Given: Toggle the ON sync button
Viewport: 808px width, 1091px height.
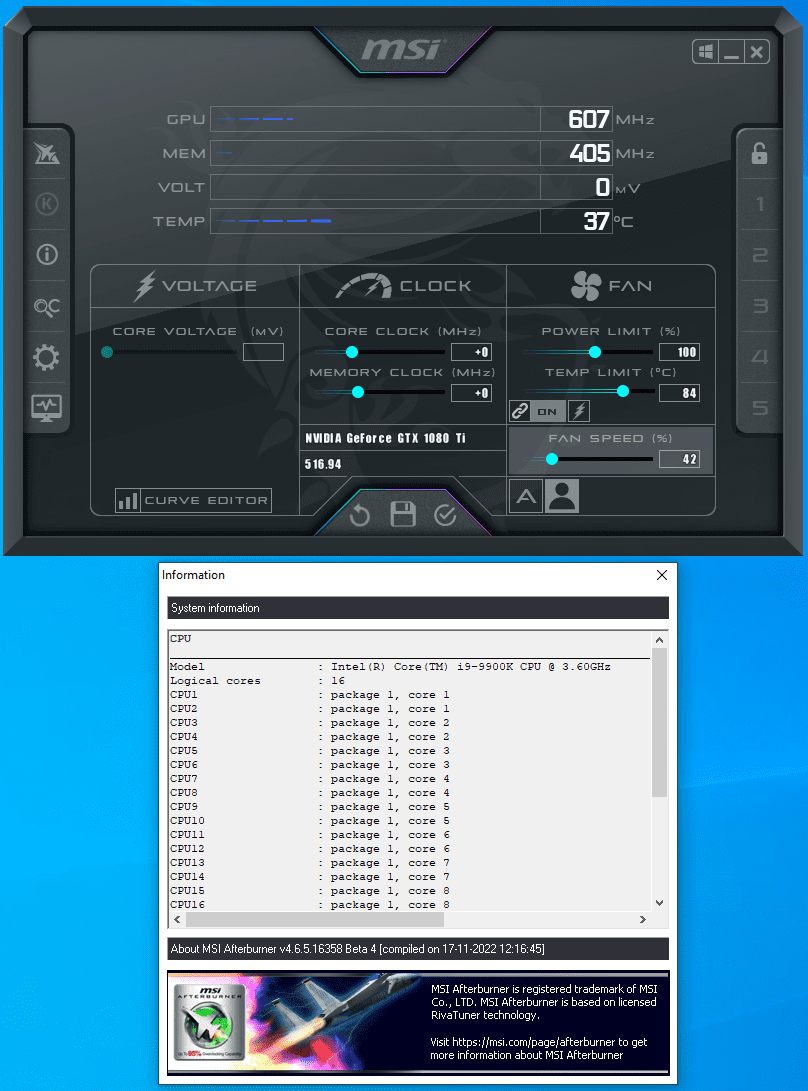Looking at the screenshot, I should point(547,411).
